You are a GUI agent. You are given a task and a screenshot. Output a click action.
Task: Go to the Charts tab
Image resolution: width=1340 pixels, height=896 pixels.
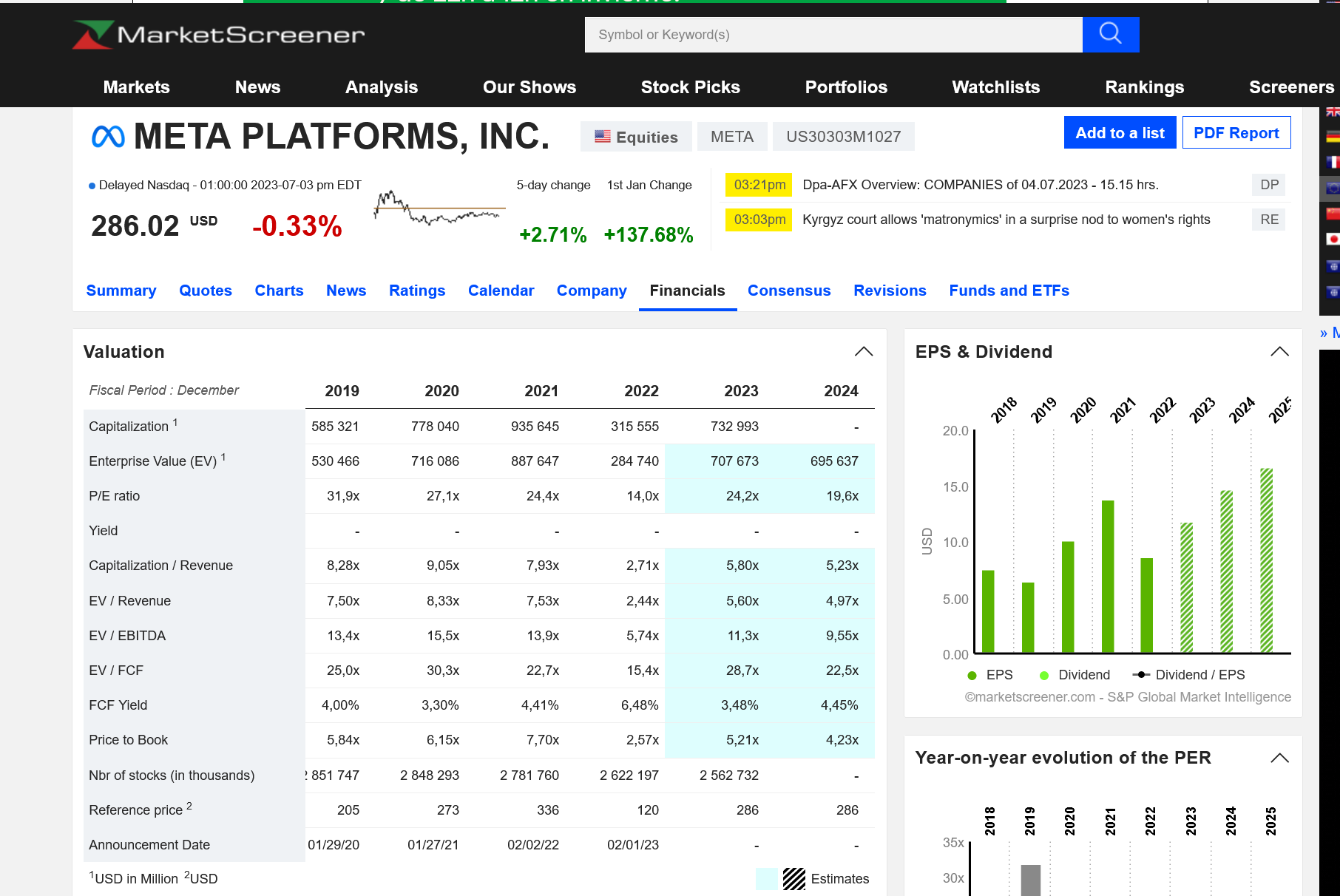coord(279,291)
